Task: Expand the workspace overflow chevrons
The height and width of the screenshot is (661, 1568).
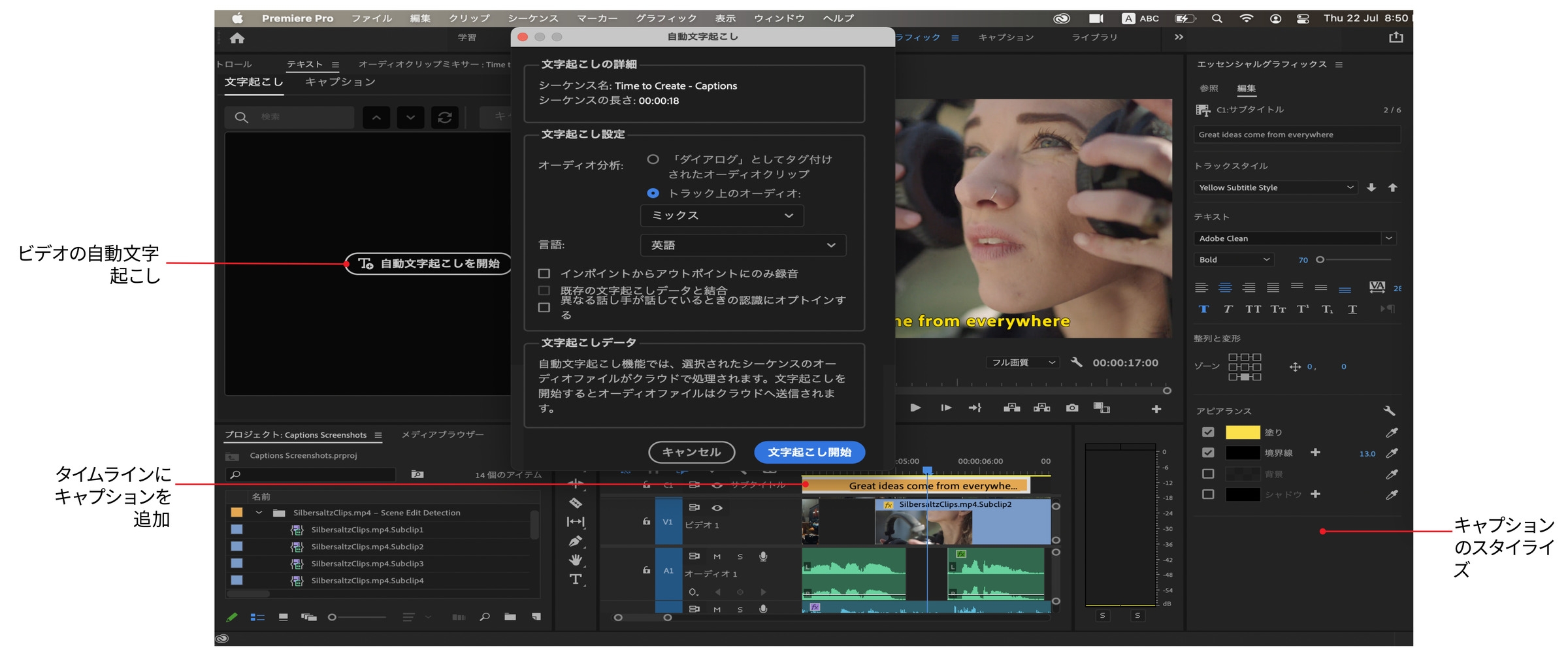Action: [x=1179, y=37]
